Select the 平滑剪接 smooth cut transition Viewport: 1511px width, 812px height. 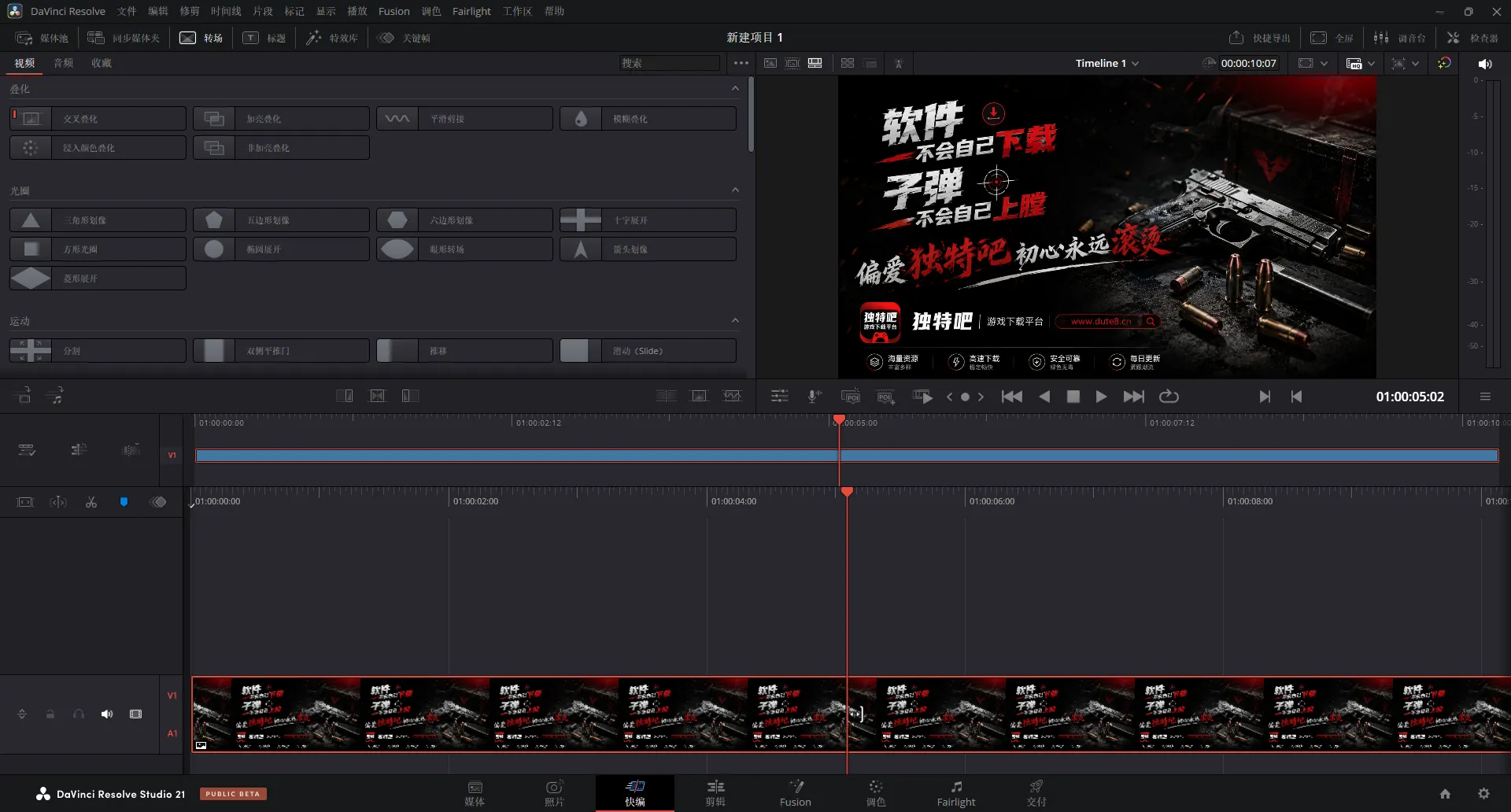tap(464, 119)
